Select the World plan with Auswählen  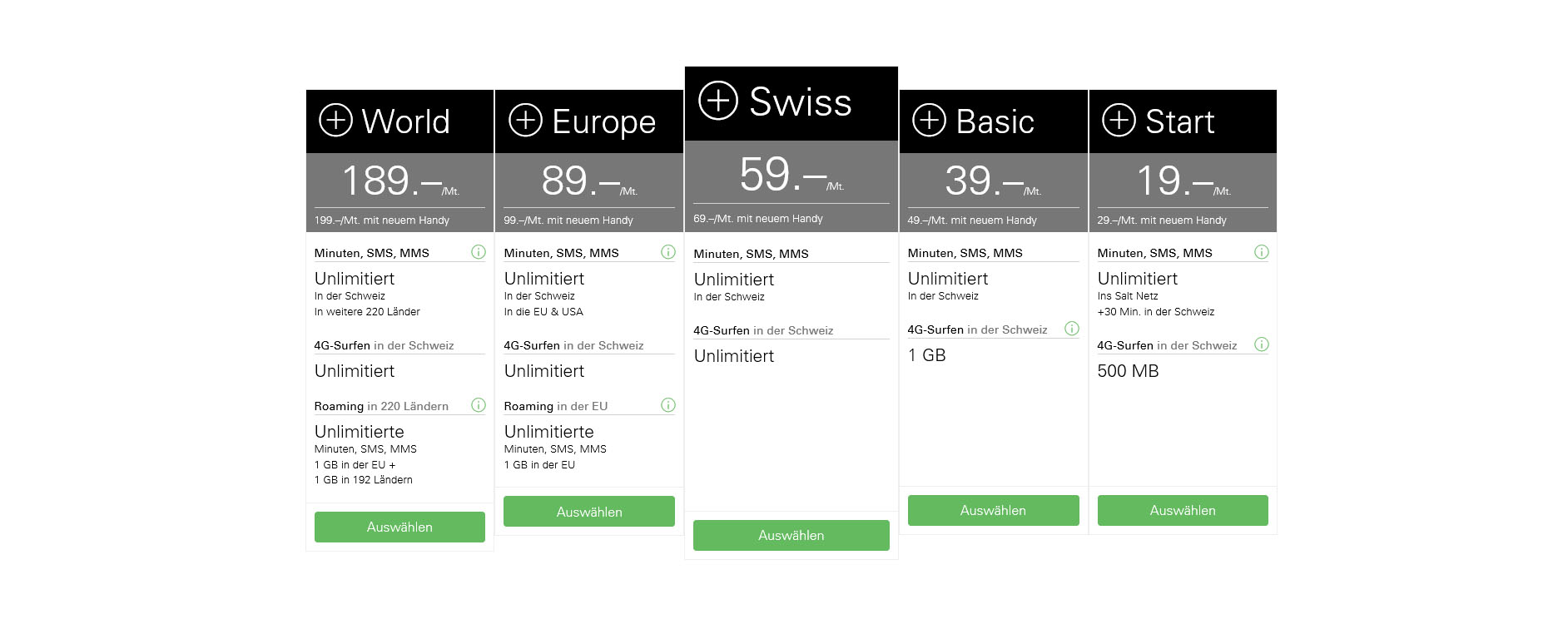(x=399, y=527)
